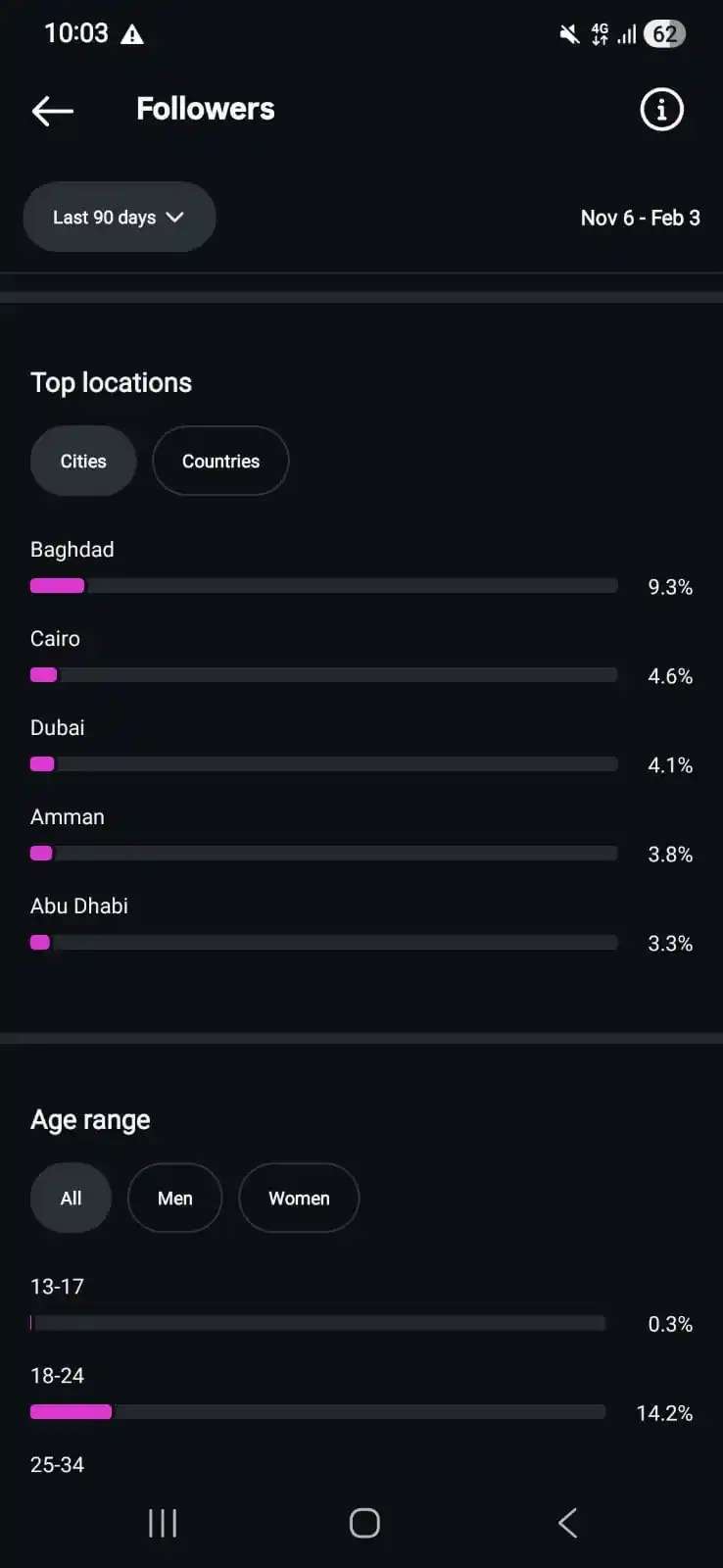Tap the Baghdad percentage bar

point(323,586)
